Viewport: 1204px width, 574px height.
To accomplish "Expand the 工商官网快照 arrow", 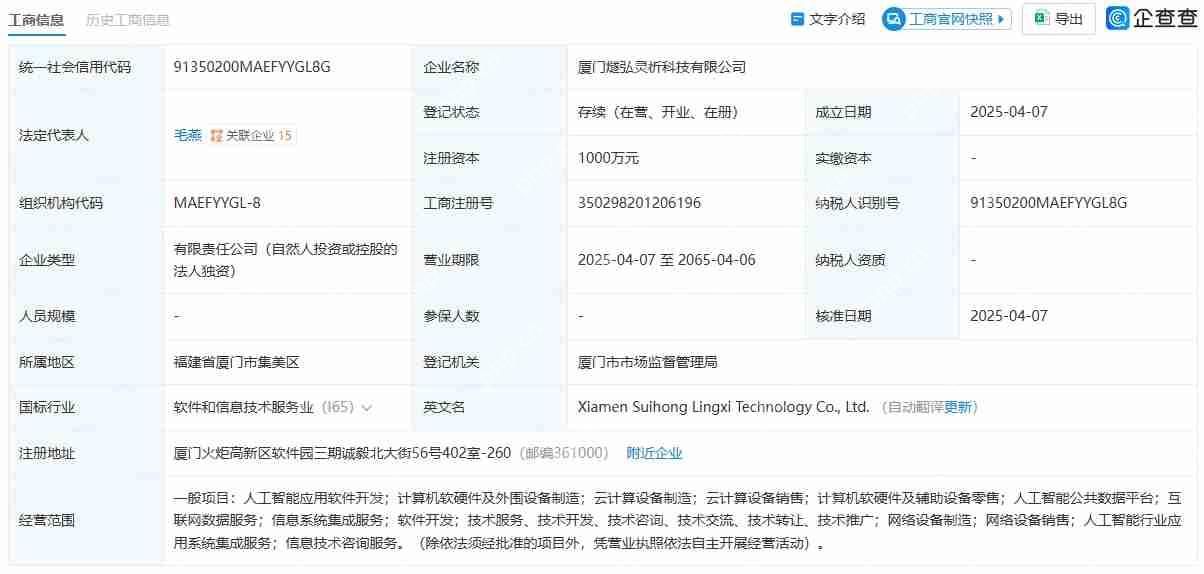I will pos(1002,19).
